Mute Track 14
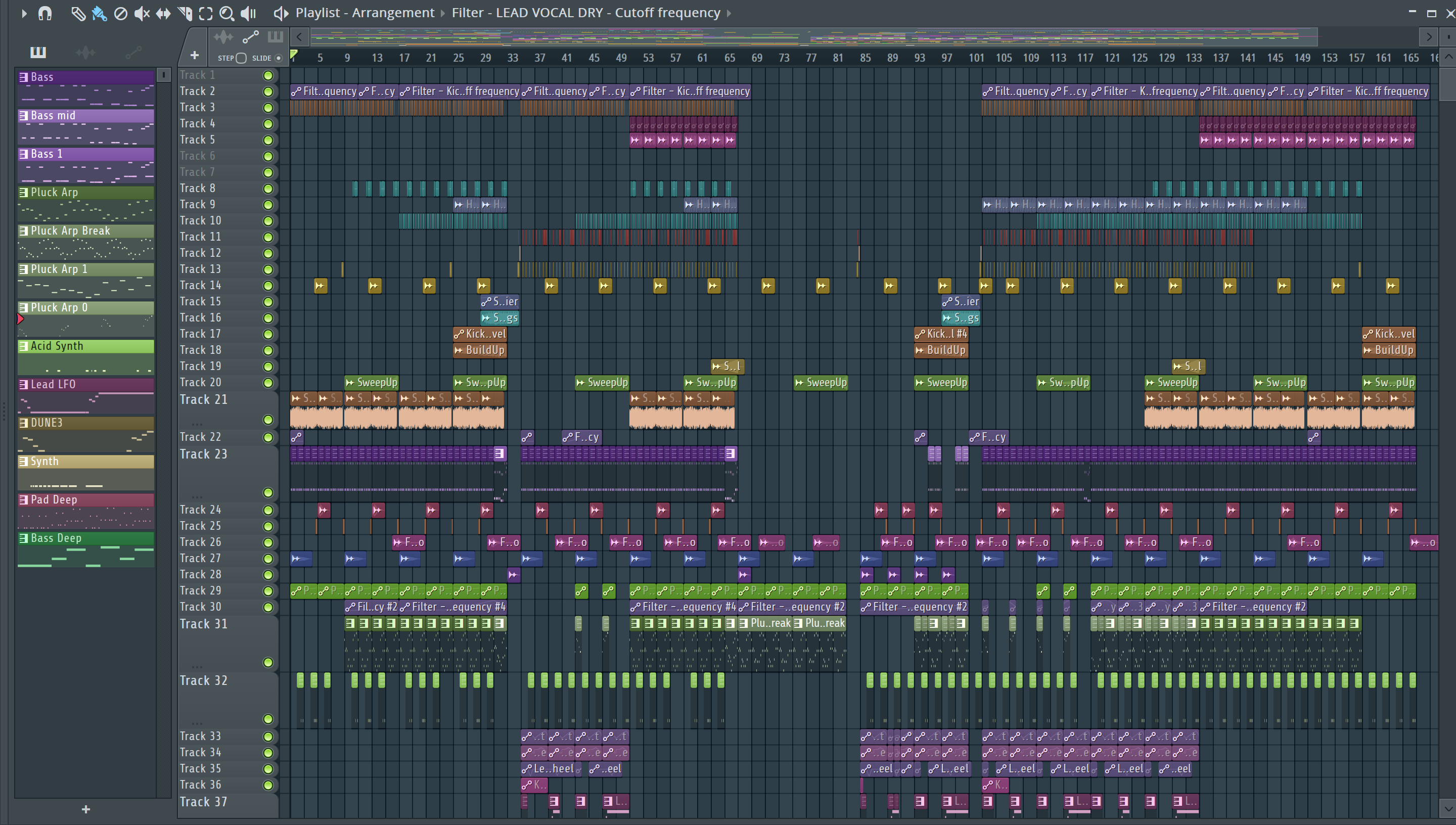The image size is (1456, 825). coord(268,286)
